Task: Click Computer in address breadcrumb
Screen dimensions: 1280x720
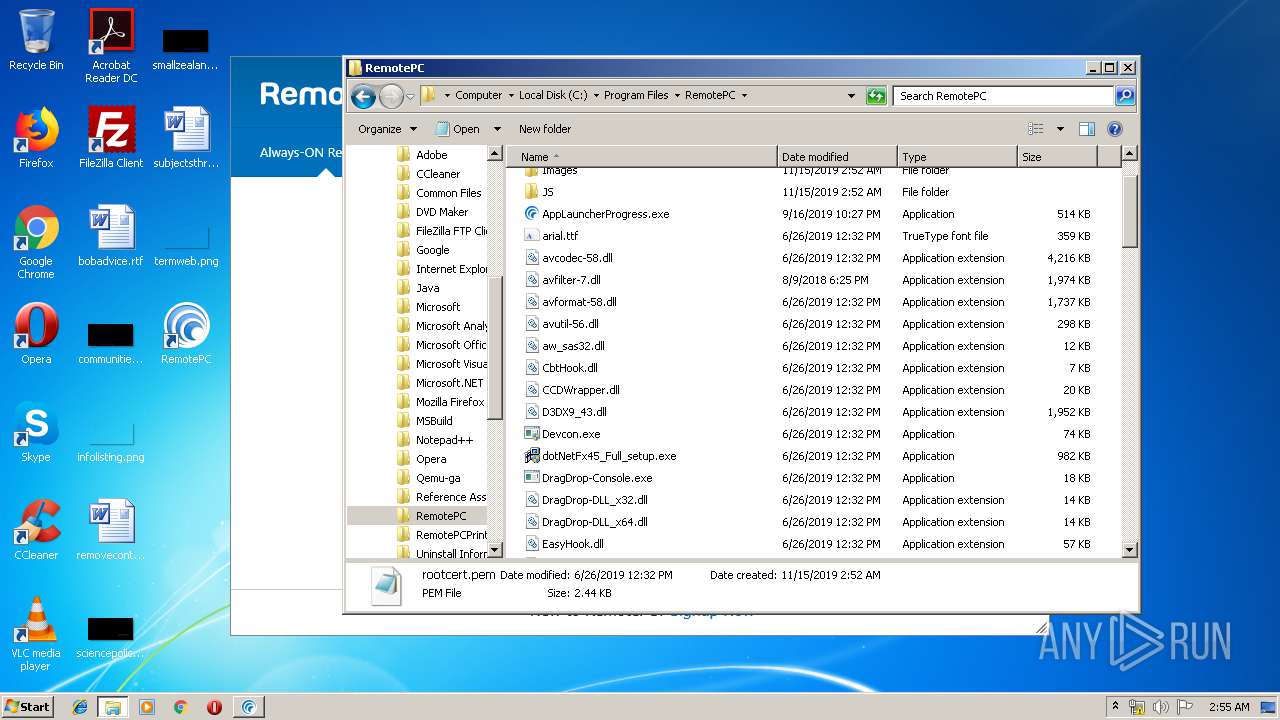Action: point(478,96)
